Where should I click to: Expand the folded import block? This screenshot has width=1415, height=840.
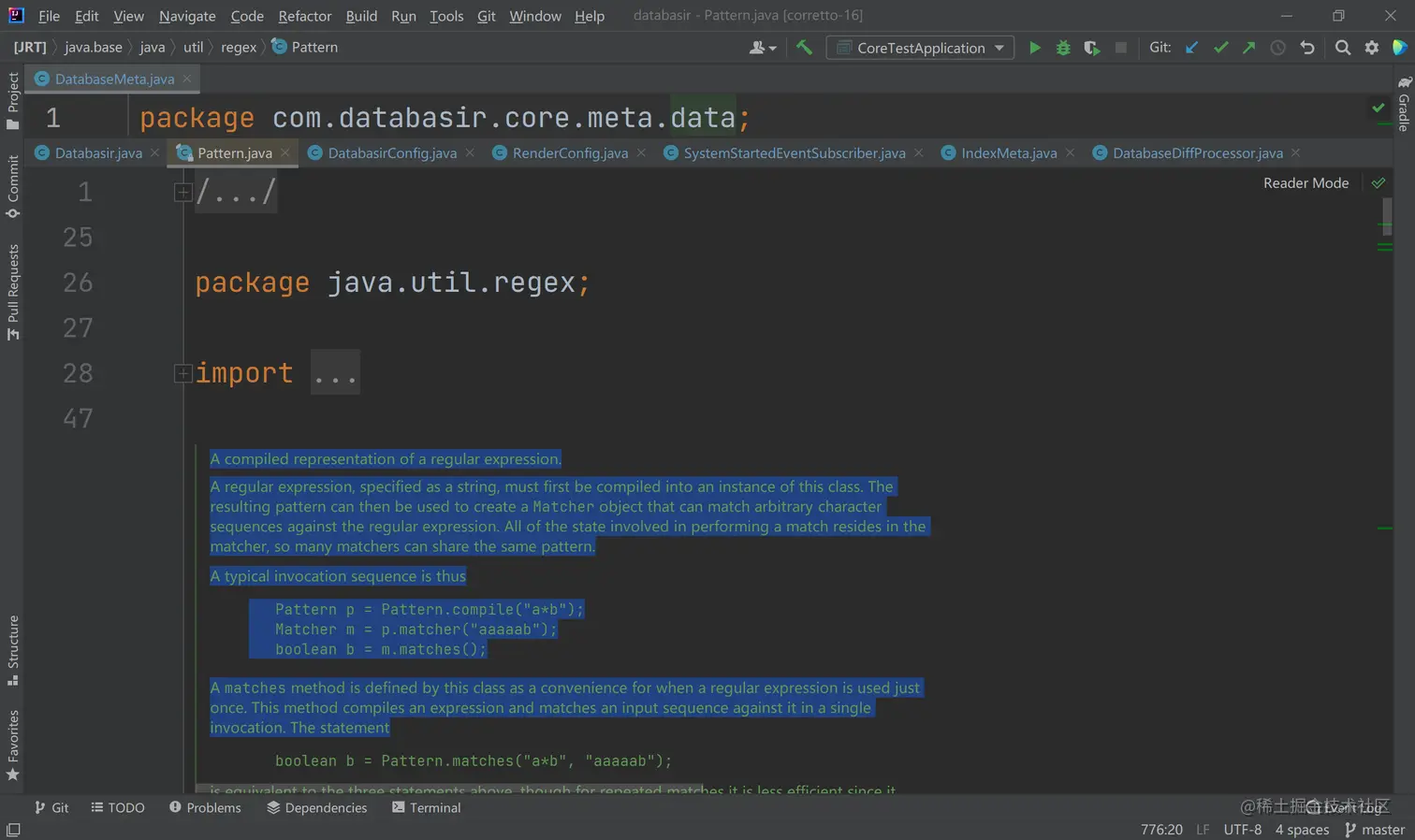pos(183,373)
